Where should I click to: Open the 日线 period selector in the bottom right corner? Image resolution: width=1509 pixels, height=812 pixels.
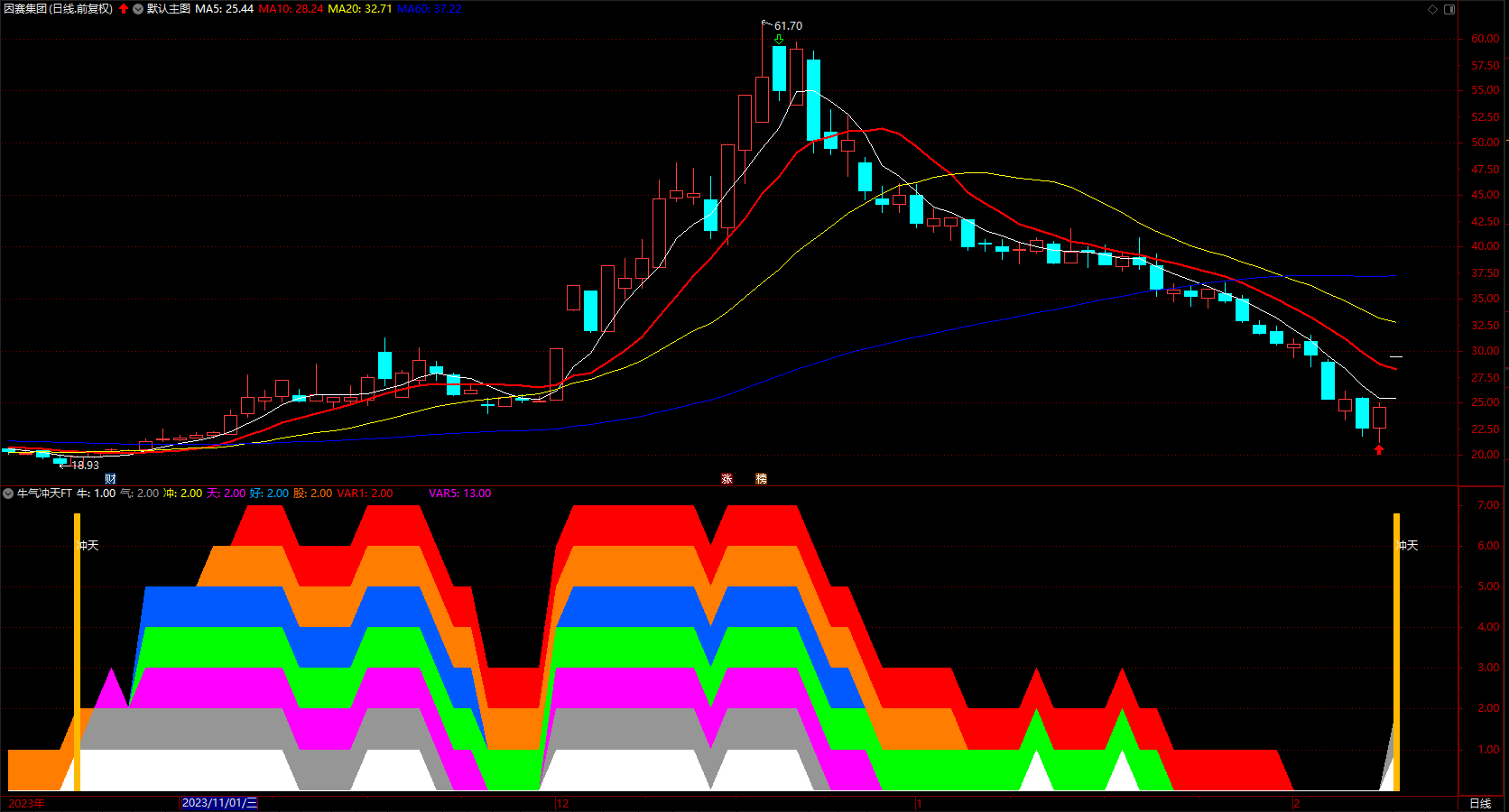[1480, 803]
